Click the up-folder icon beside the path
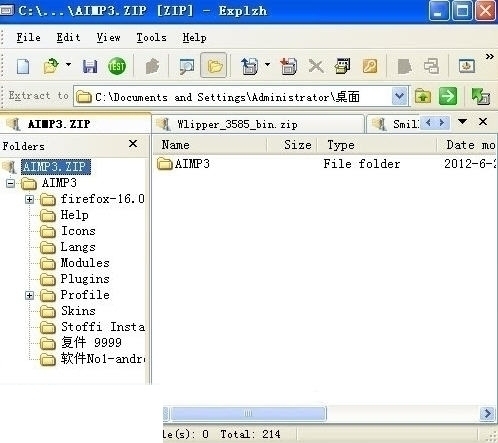This screenshot has height=443, width=498. [423, 96]
